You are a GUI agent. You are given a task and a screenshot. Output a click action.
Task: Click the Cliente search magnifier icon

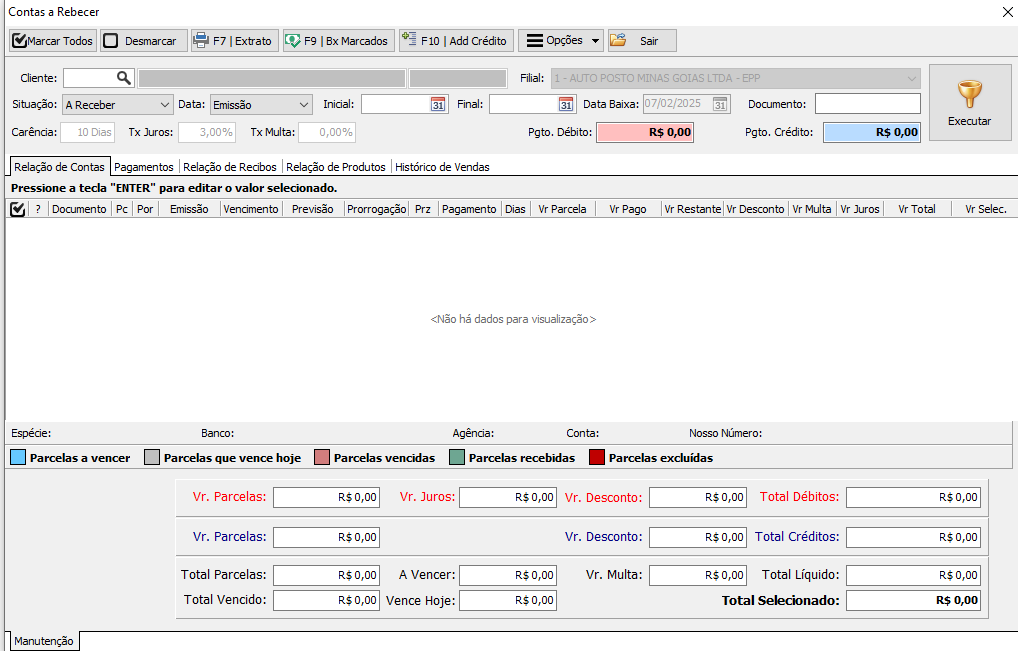click(x=124, y=78)
